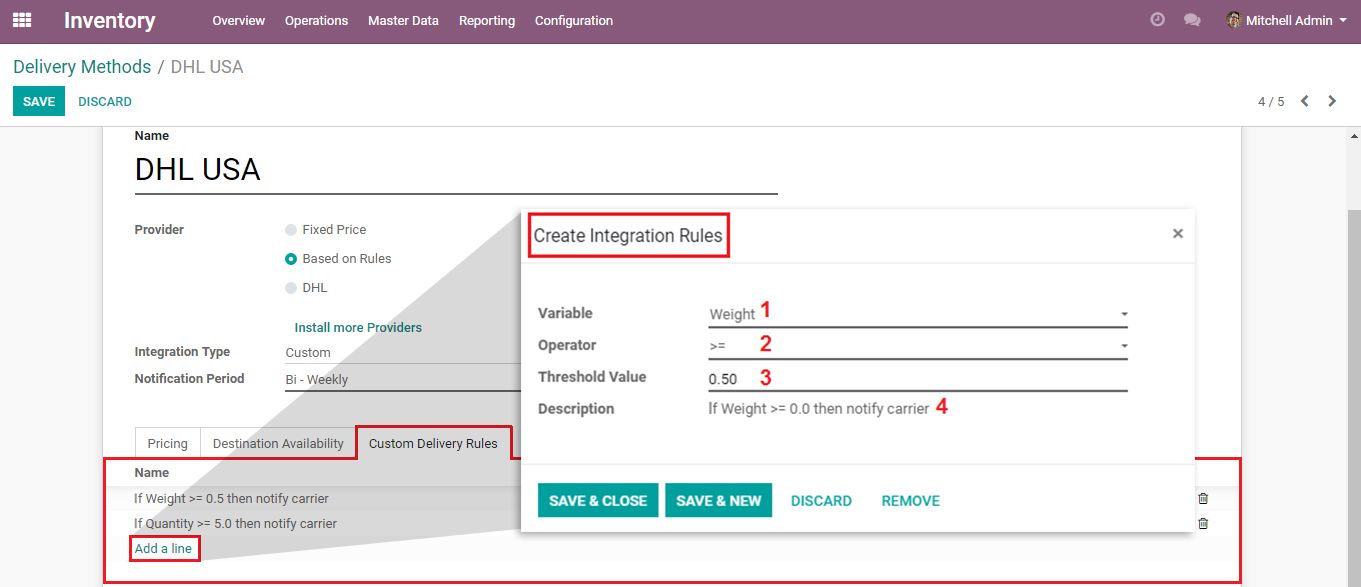
Task: Open the Integration Type Custom dropdown
Action: click(402, 353)
